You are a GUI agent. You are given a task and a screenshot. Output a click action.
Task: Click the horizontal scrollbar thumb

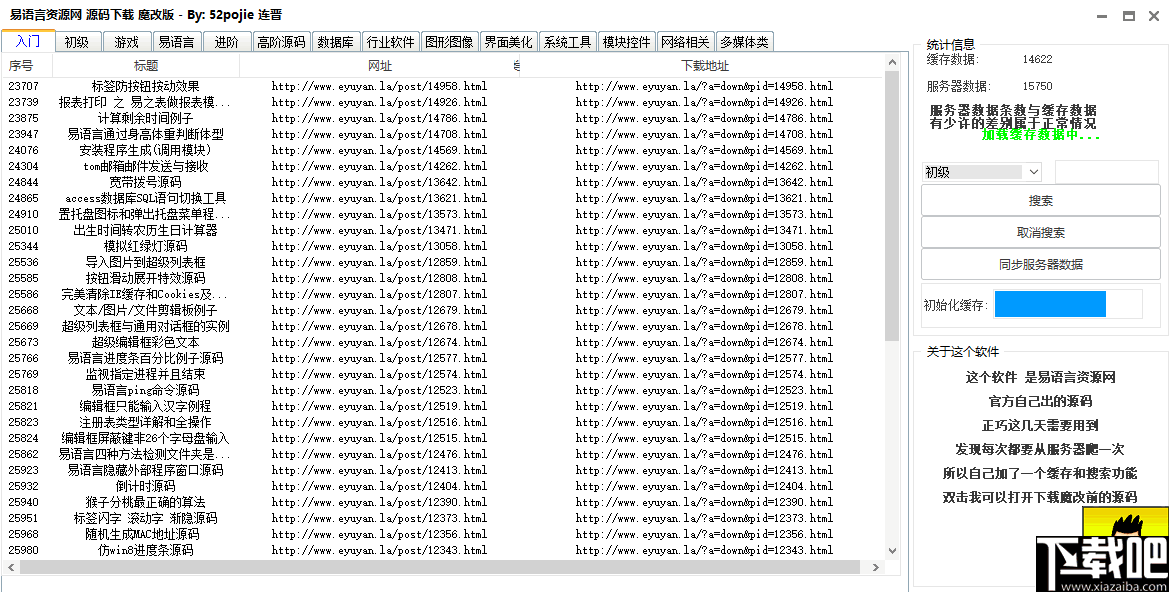439,567
